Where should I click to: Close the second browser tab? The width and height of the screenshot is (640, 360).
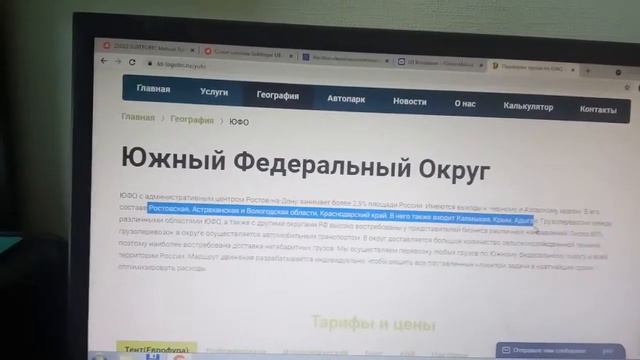click(x=291, y=56)
